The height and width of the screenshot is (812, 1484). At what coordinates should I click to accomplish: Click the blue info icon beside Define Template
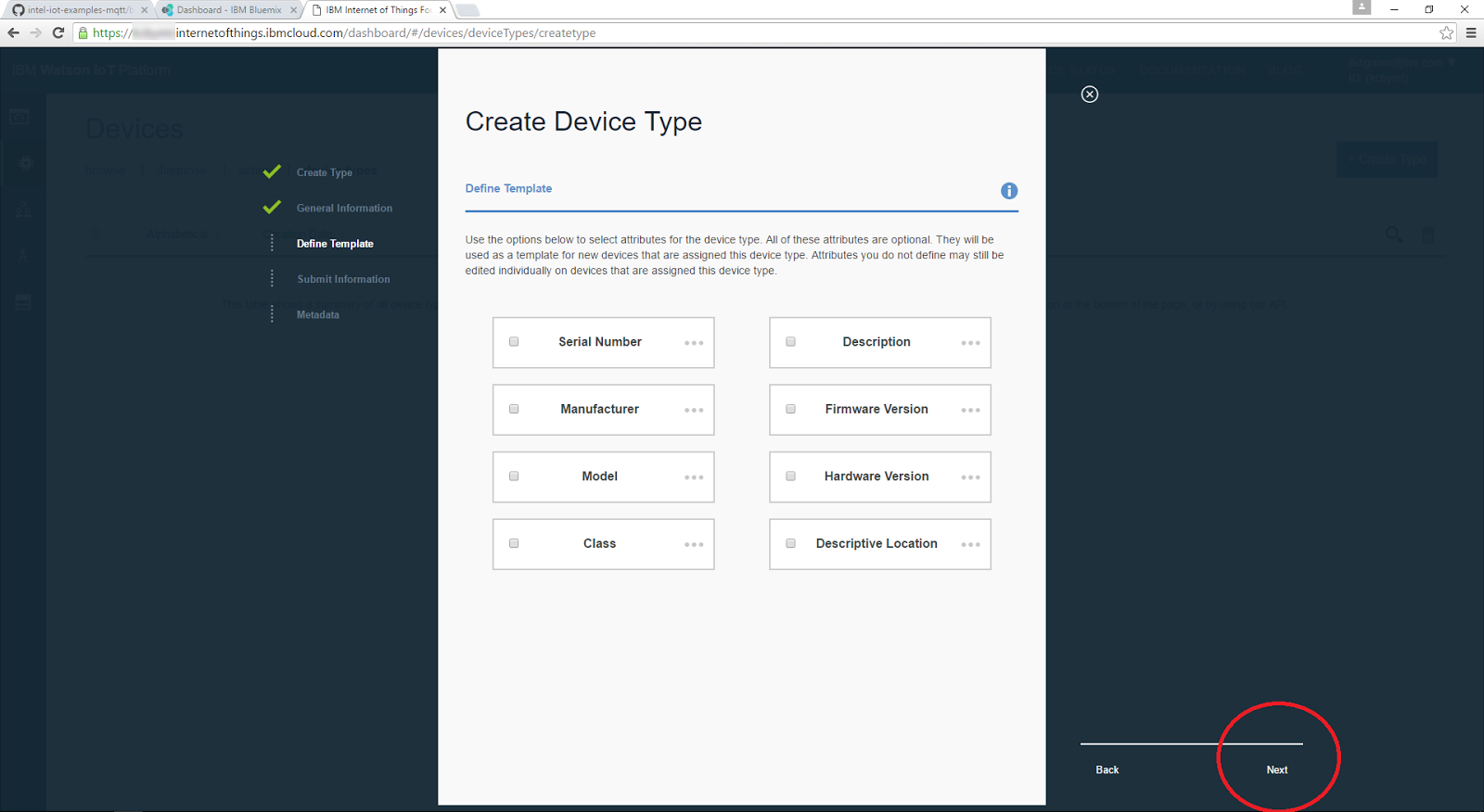click(1009, 191)
